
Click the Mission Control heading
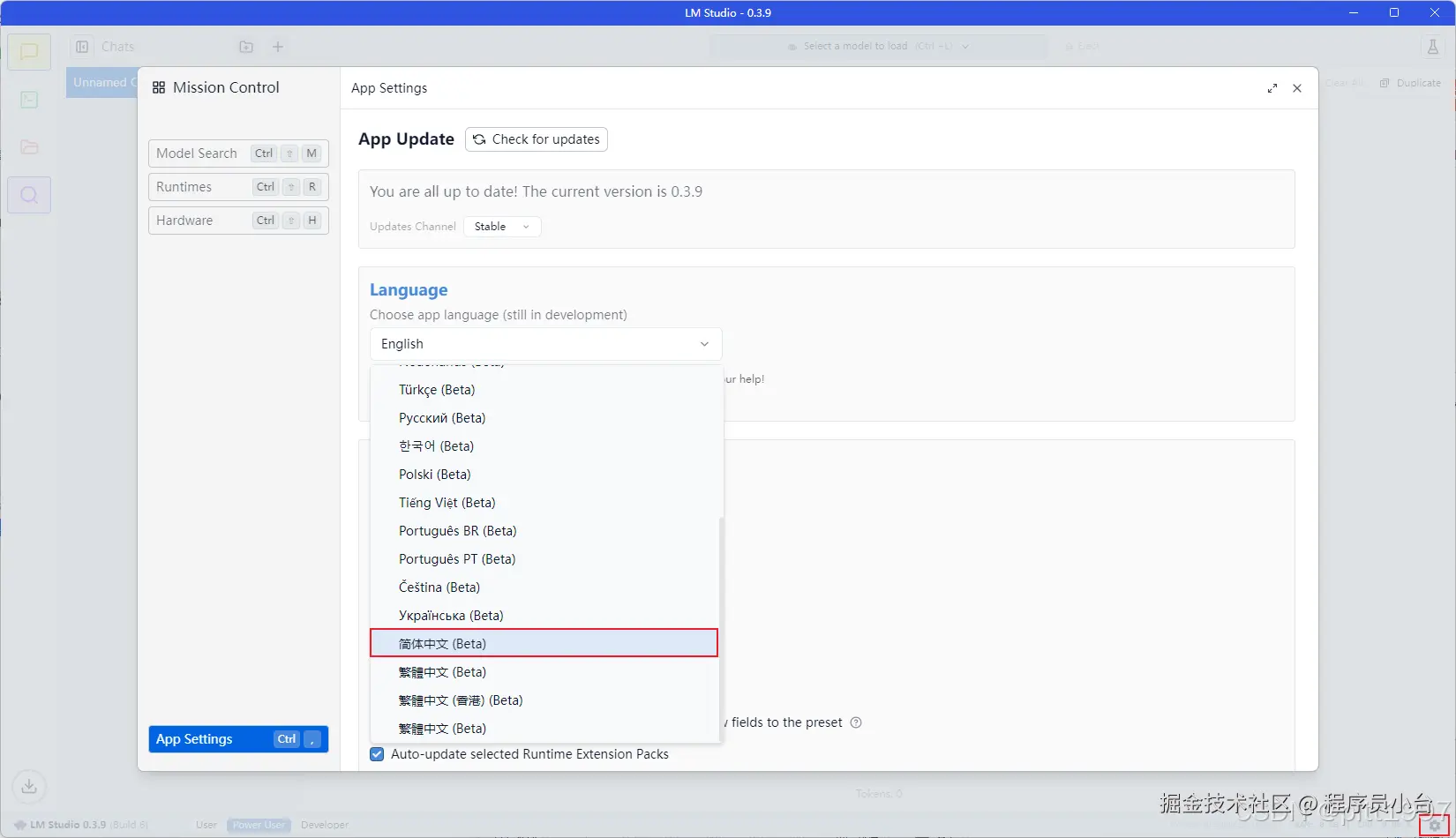(x=226, y=87)
